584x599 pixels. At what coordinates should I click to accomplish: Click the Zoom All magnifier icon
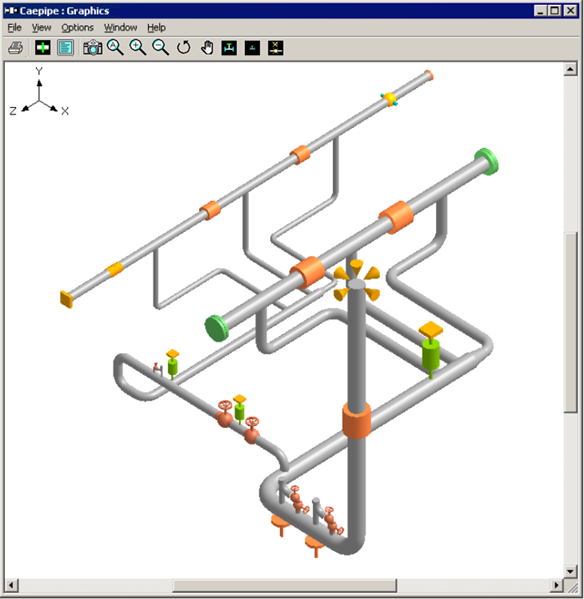tap(115, 48)
